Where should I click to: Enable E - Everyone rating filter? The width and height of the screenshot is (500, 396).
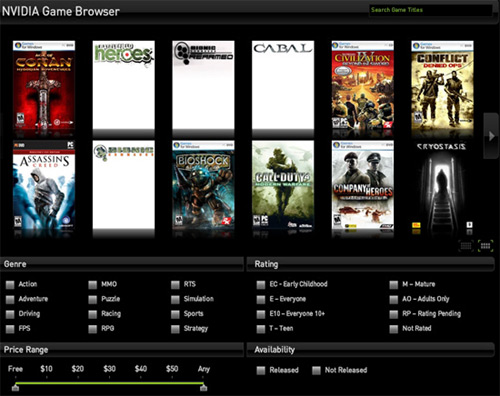(x=261, y=299)
